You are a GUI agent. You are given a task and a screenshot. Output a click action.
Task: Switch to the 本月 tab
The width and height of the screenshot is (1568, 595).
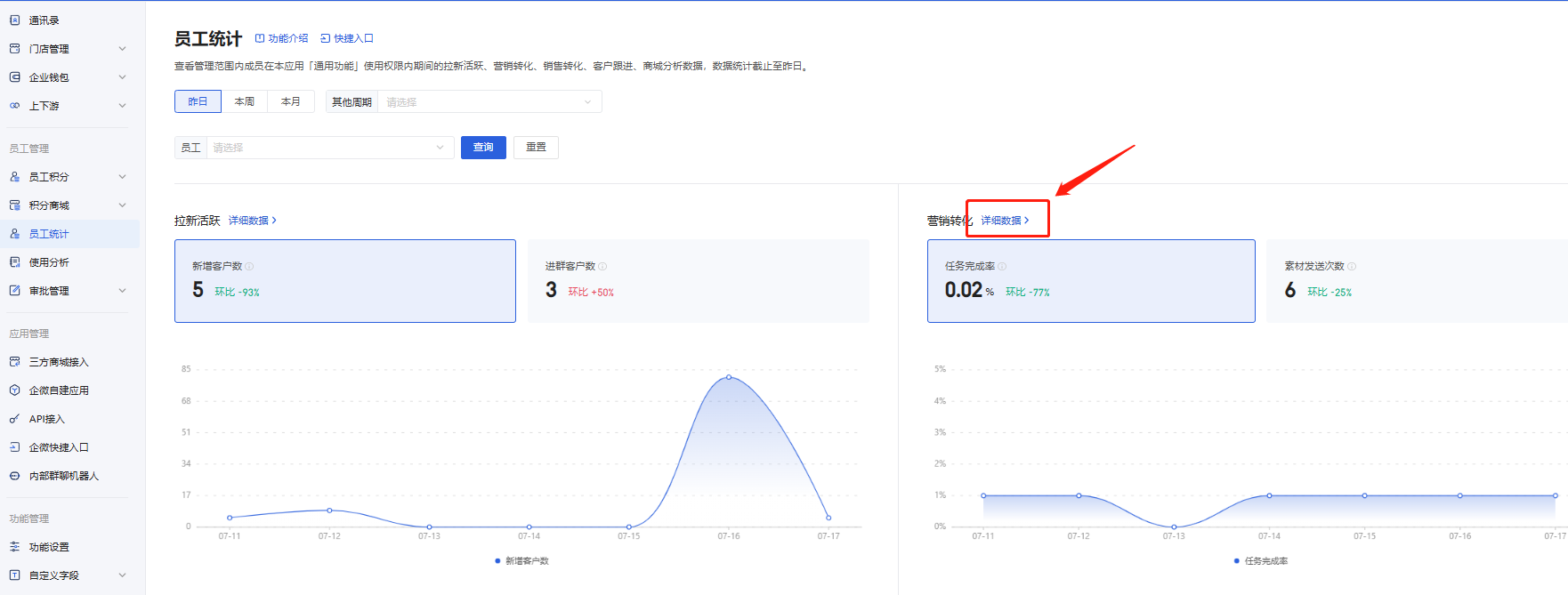(291, 102)
